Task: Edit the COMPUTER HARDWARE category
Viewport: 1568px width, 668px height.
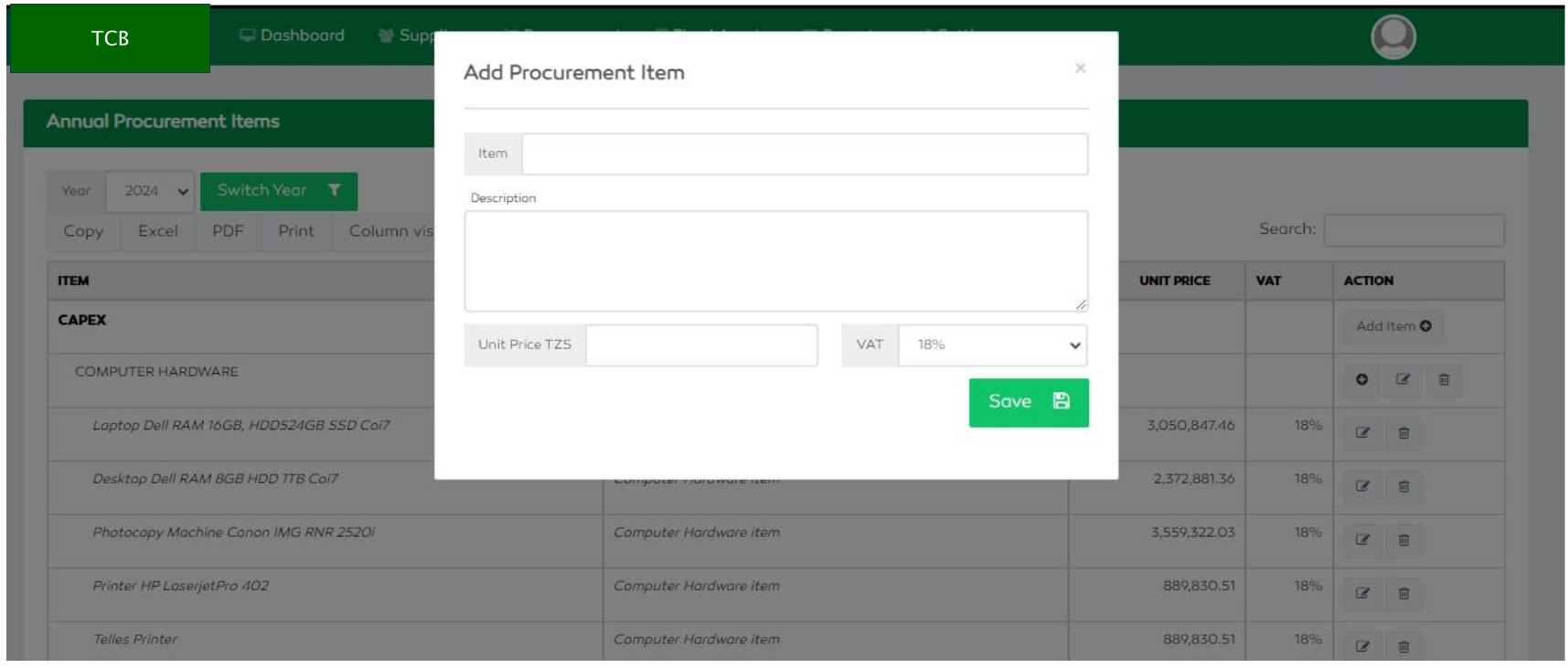Action: pos(1403,379)
